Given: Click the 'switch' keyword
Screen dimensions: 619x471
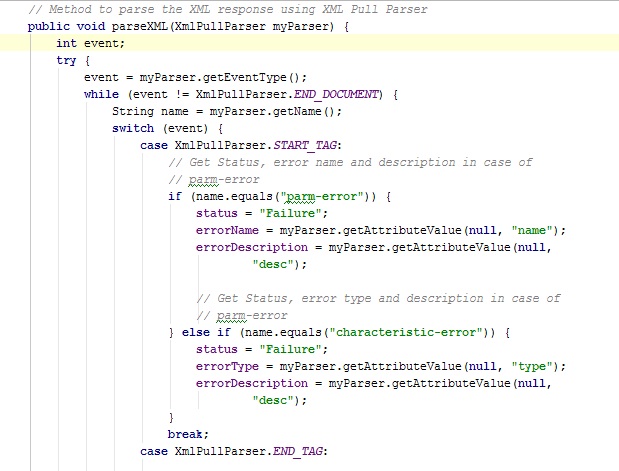Looking at the screenshot, I should tap(132, 128).
